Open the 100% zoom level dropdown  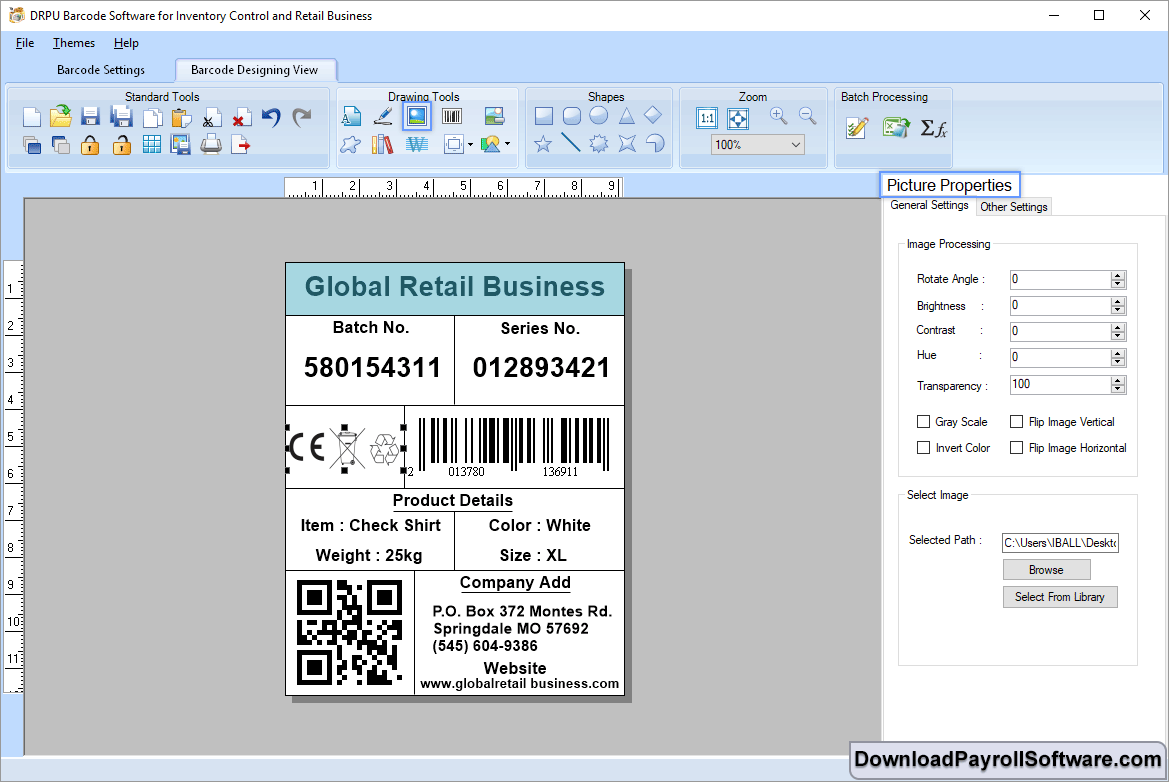click(x=795, y=145)
